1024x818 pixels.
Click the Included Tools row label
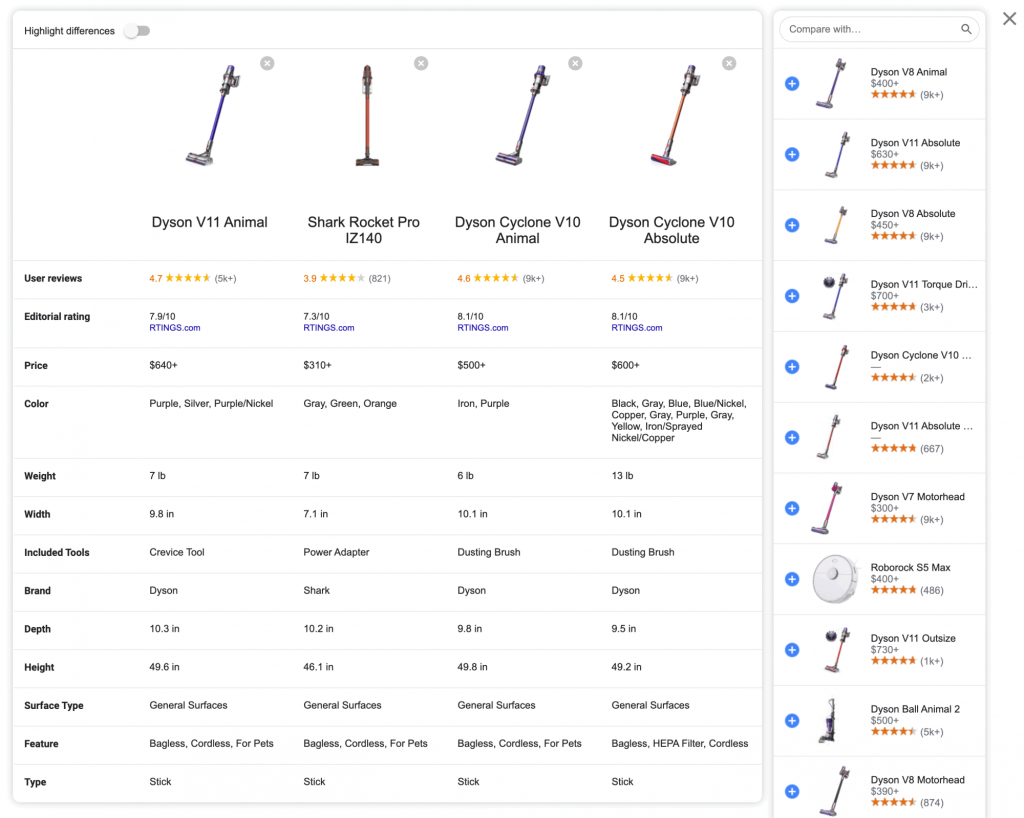pyautogui.click(x=57, y=552)
